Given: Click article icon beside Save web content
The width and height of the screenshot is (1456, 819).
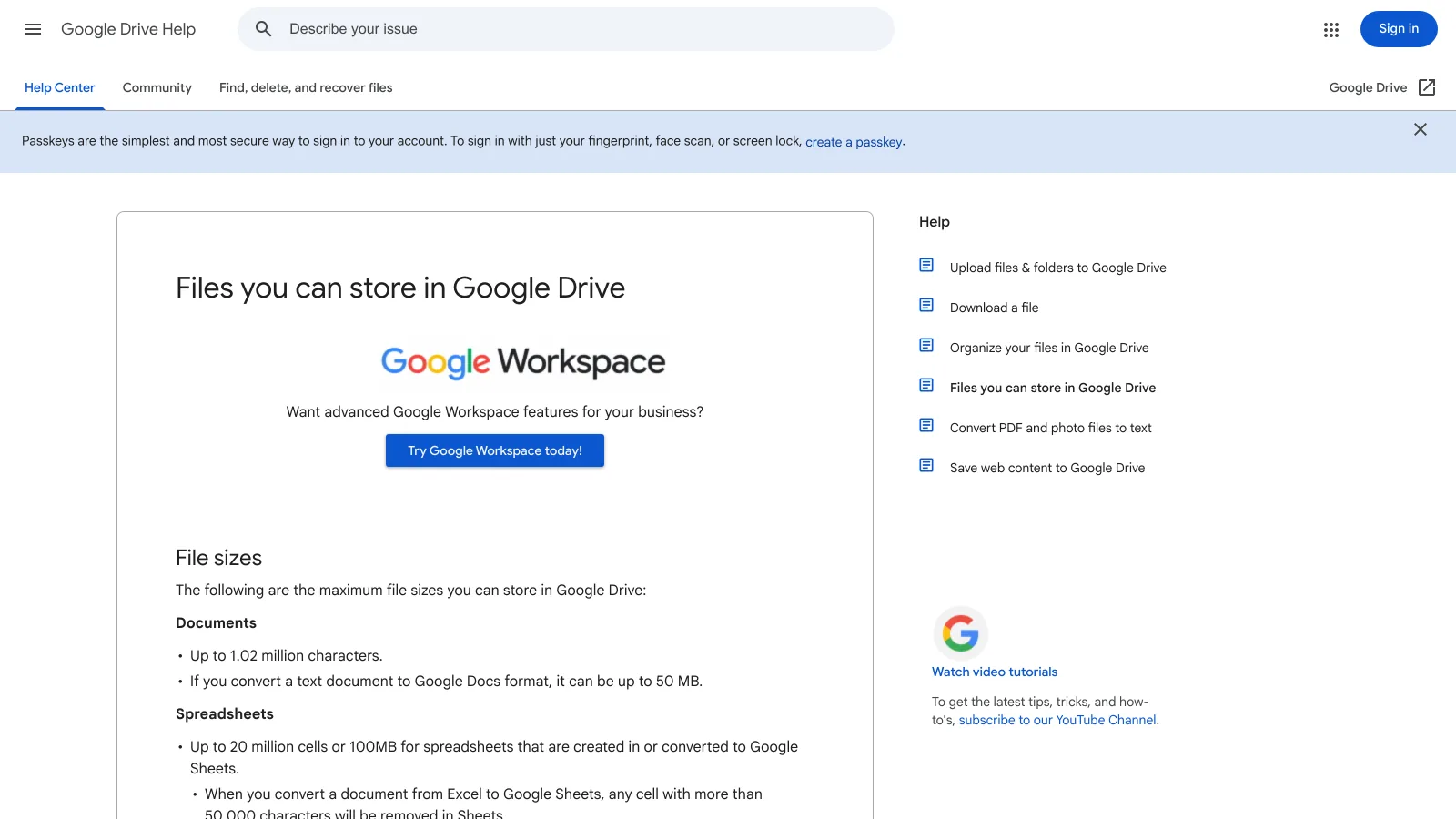Looking at the screenshot, I should pyautogui.click(x=926, y=465).
